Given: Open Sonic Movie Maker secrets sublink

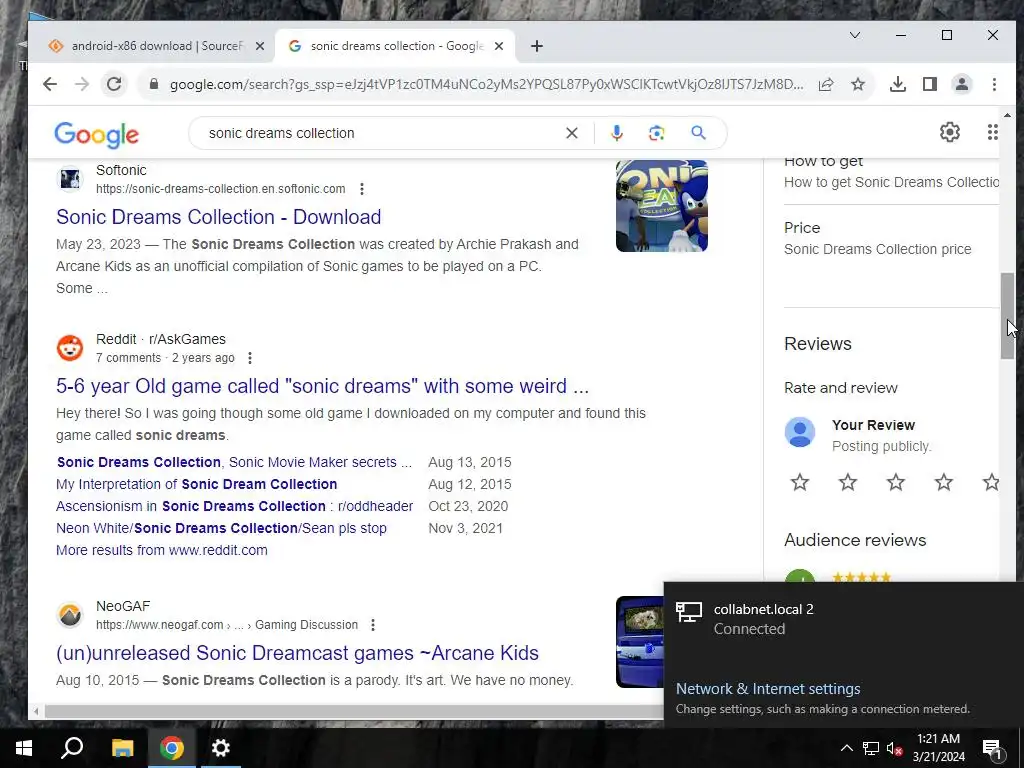Looking at the screenshot, I should coord(234,462).
